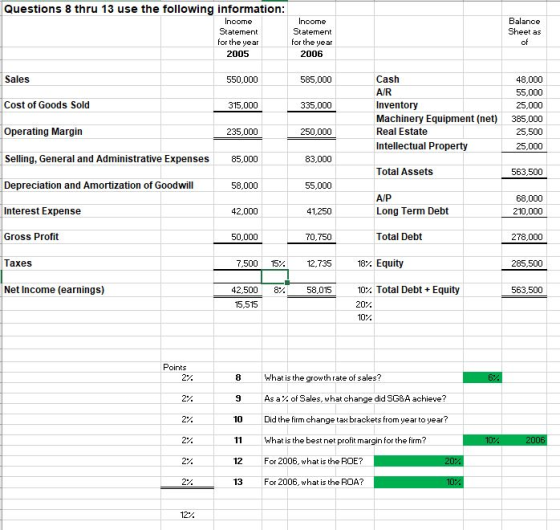The height and width of the screenshot is (530, 560).
Task: Select the 15,515 cell below net income
Action: [238, 304]
